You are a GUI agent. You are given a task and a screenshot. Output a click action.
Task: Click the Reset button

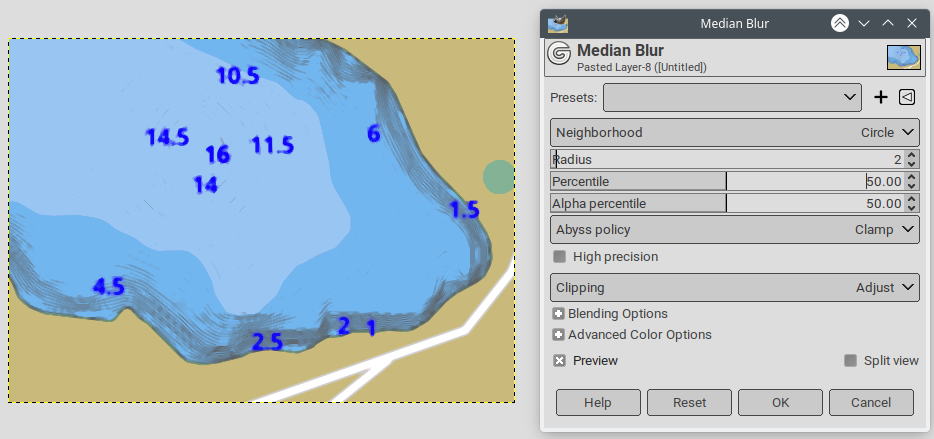point(689,403)
